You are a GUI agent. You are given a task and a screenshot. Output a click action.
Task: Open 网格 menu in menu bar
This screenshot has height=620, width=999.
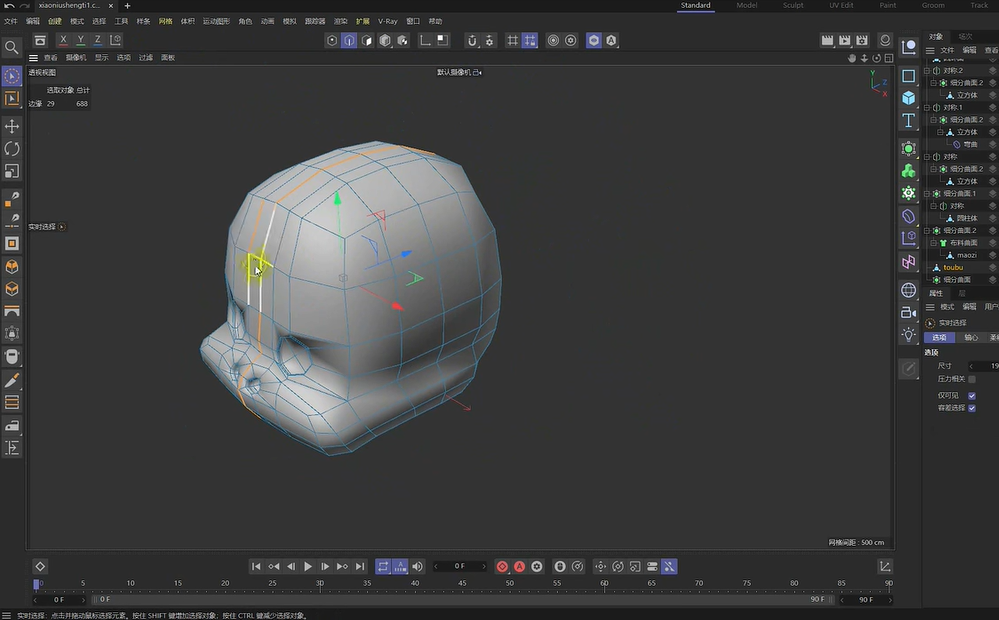tap(166, 21)
